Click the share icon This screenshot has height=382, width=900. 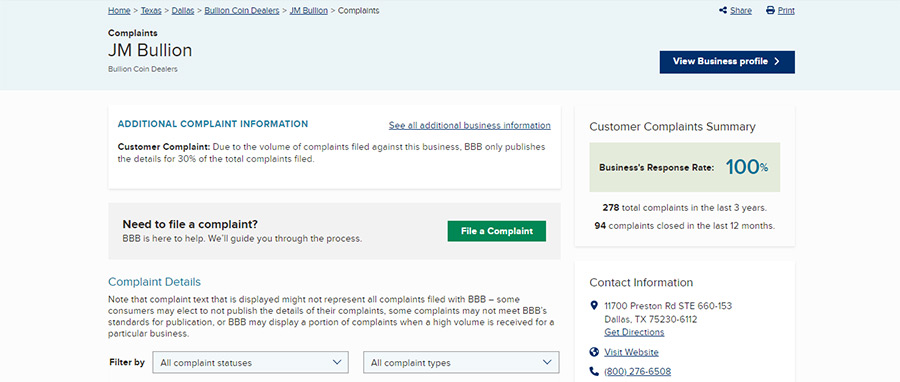(x=723, y=10)
